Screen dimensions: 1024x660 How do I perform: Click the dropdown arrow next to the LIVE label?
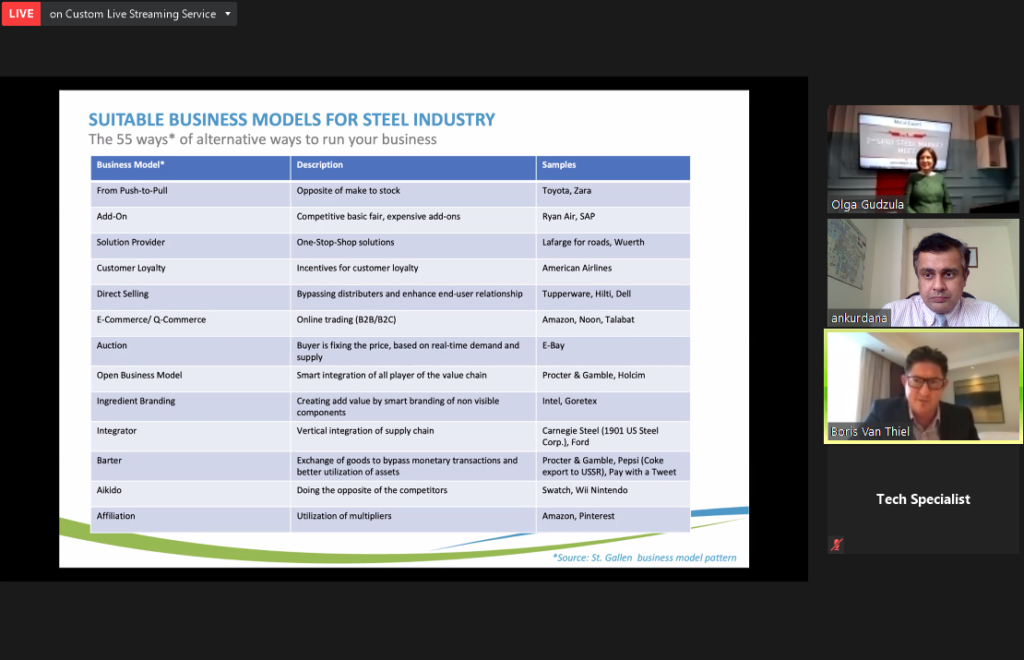(x=228, y=14)
